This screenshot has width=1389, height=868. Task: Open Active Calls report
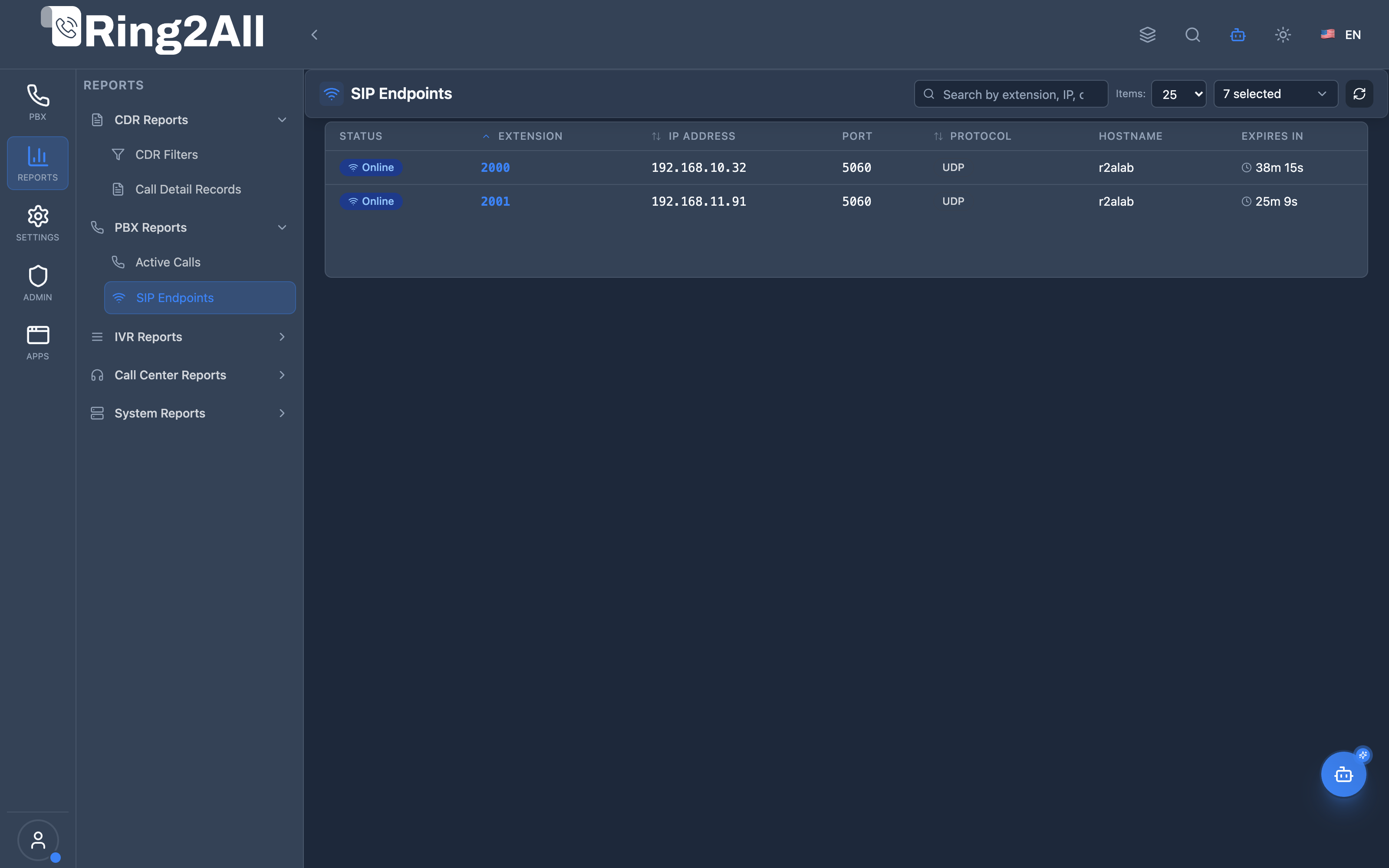(200, 262)
